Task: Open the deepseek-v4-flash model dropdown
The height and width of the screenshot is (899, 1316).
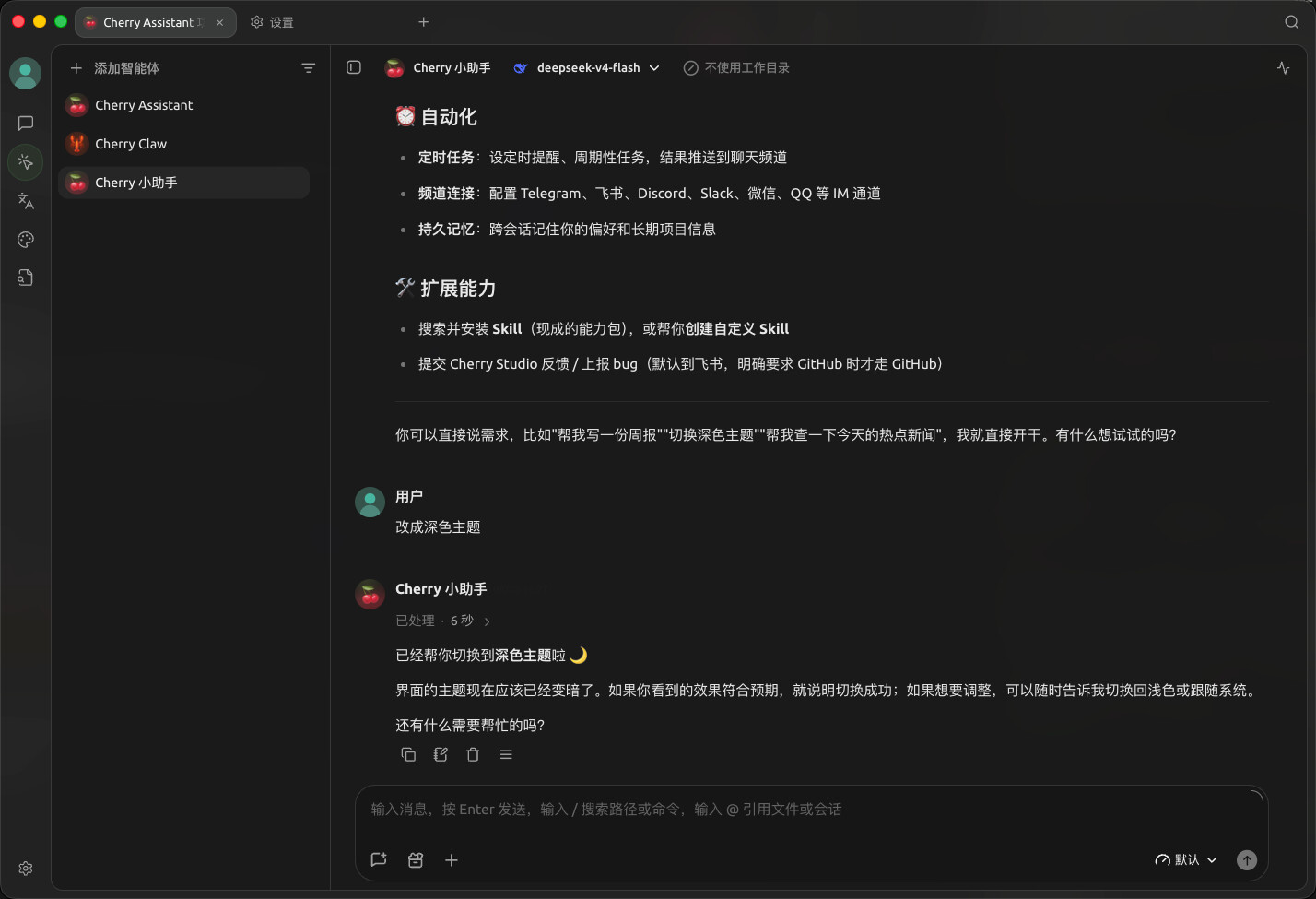Action: pyautogui.click(x=587, y=67)
